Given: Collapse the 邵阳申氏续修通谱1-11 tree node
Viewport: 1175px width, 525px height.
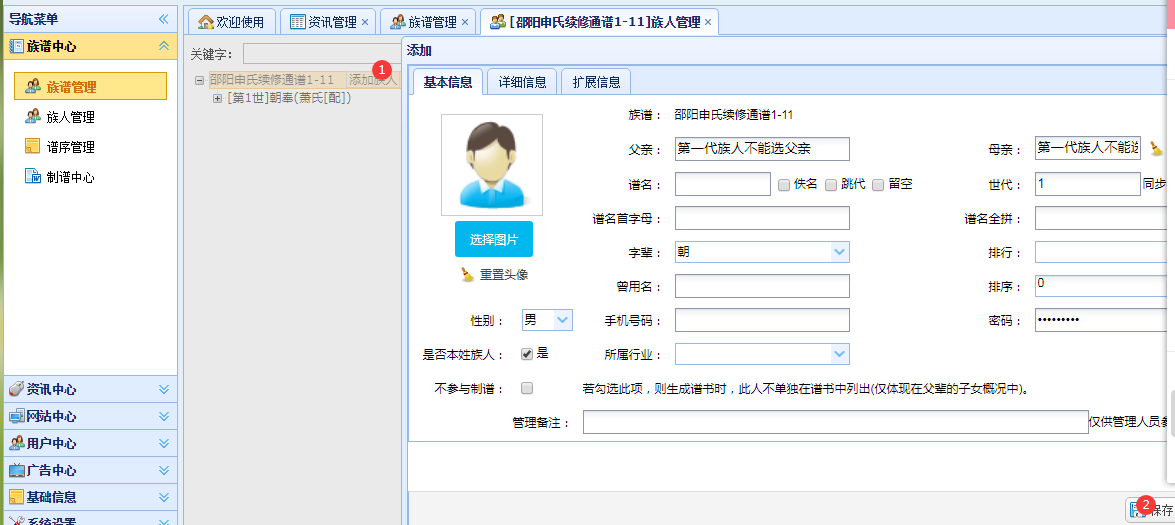Looking at the screenshot, I should pos(199,80).
